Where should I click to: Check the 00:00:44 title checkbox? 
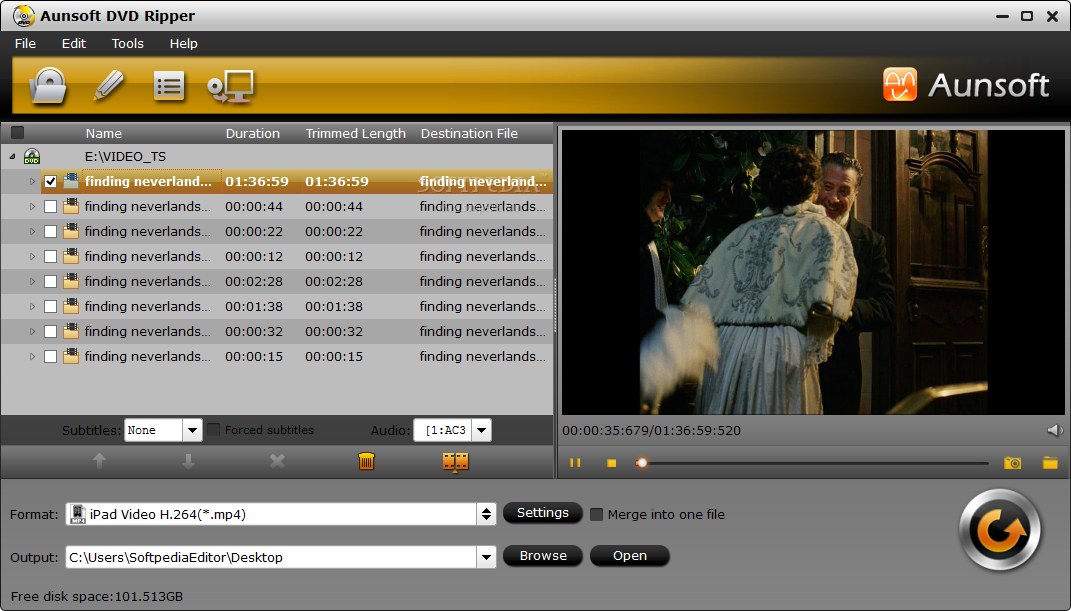(x=51, y=206)
